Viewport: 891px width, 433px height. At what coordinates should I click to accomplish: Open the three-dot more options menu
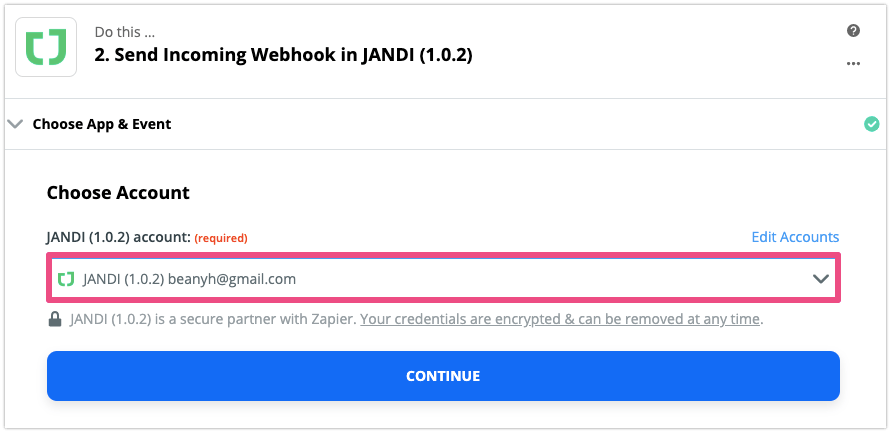tap(853, 63)
